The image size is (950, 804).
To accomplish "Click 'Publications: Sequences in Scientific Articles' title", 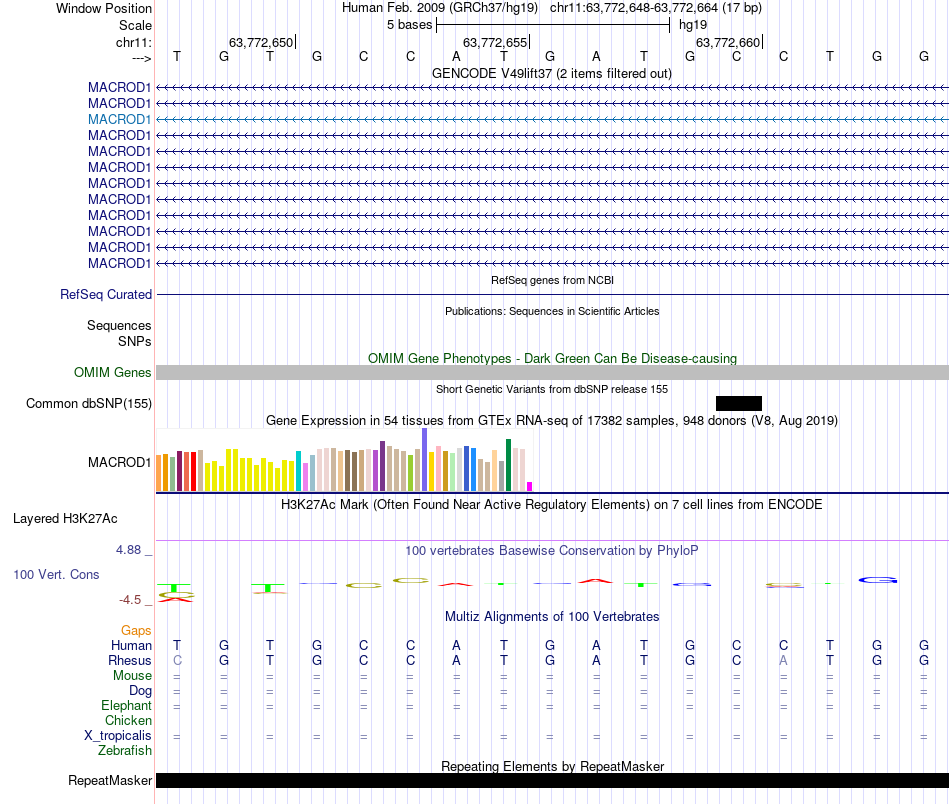I will point(552,311).
